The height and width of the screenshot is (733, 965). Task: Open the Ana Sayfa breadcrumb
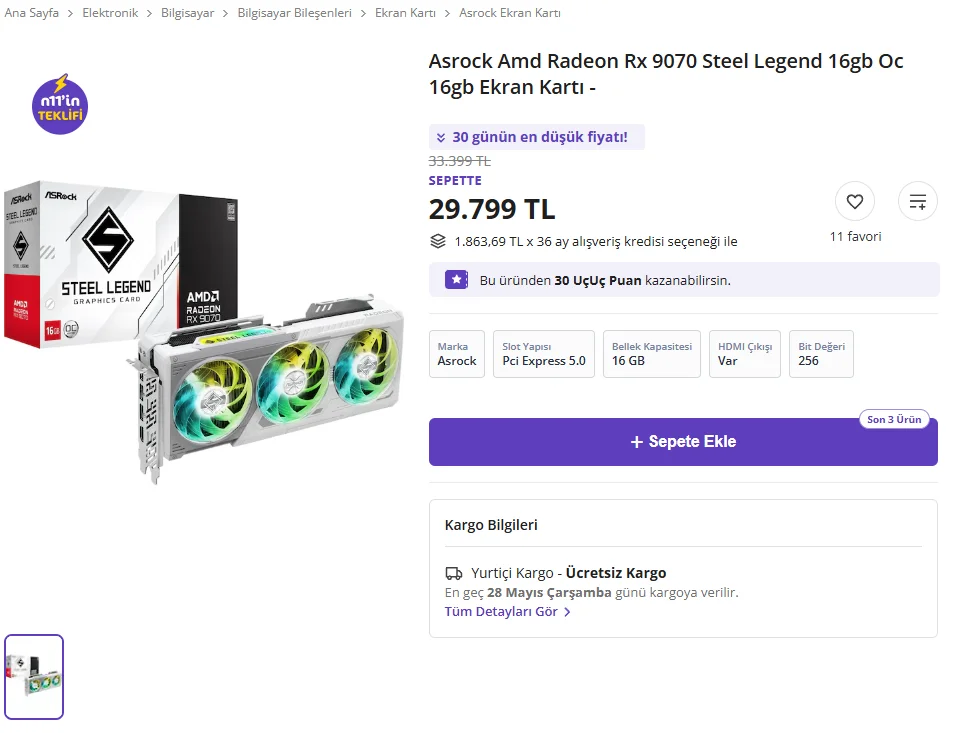pos(32,13)
